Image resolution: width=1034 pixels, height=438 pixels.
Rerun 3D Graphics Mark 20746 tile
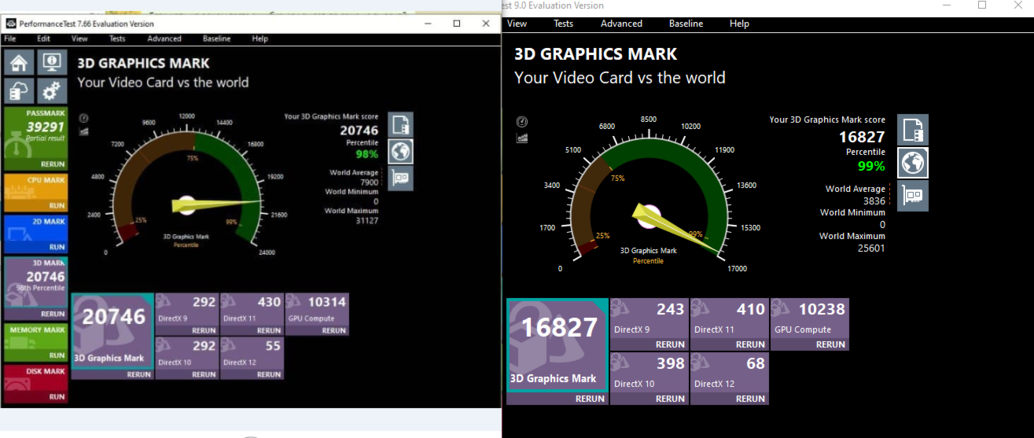tap(139, 374)
